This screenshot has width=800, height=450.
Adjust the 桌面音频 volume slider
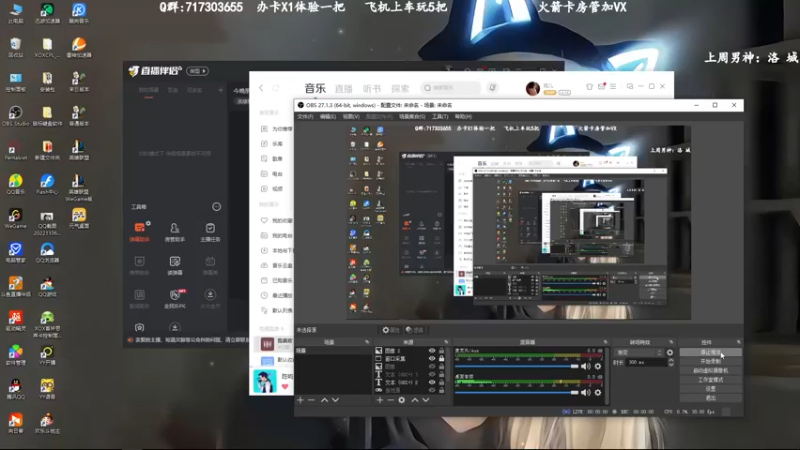[517, 392]
